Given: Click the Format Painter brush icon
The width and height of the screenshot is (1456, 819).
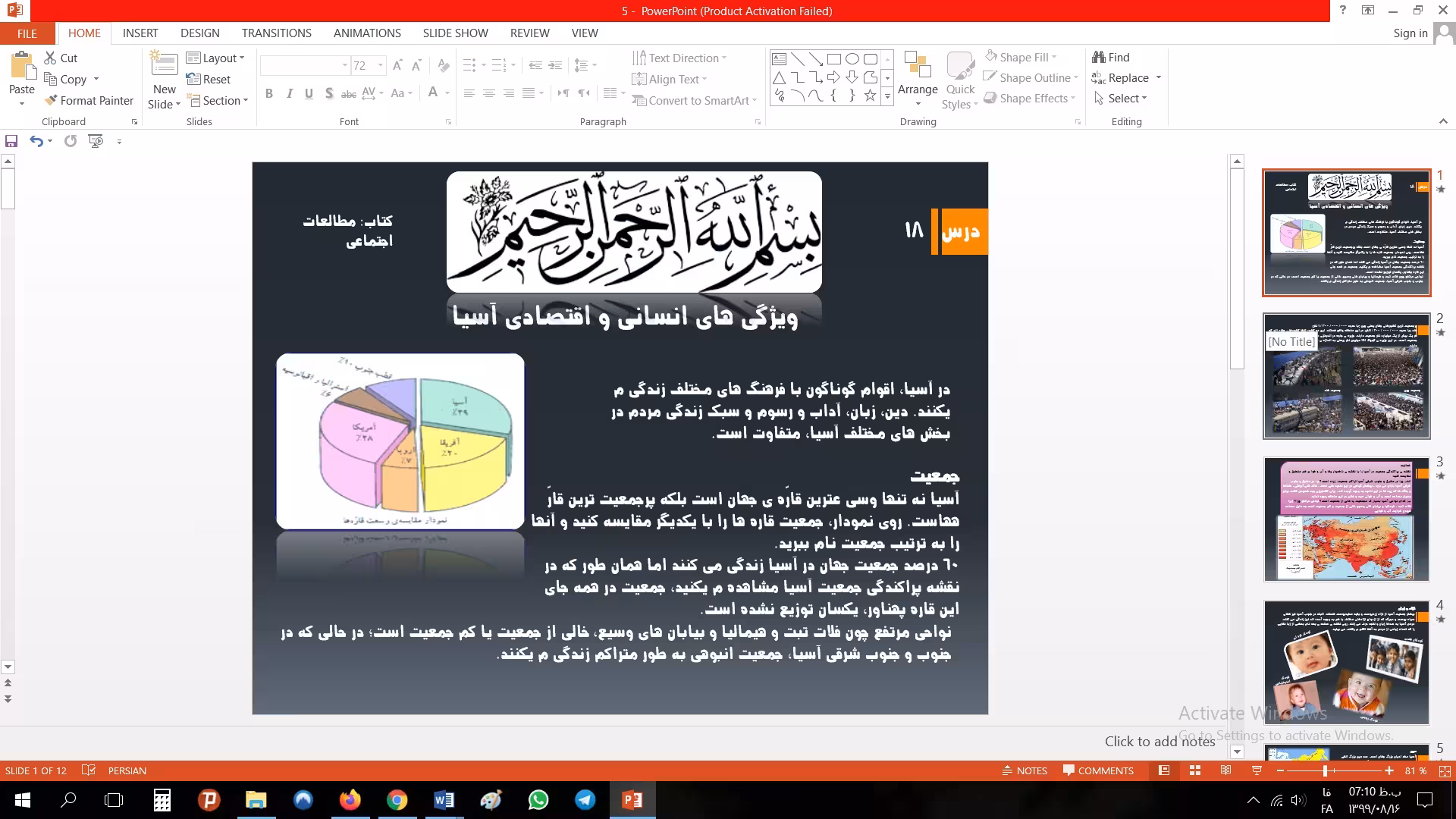Looking at the screenshot, I should click(x=51, y=100).
